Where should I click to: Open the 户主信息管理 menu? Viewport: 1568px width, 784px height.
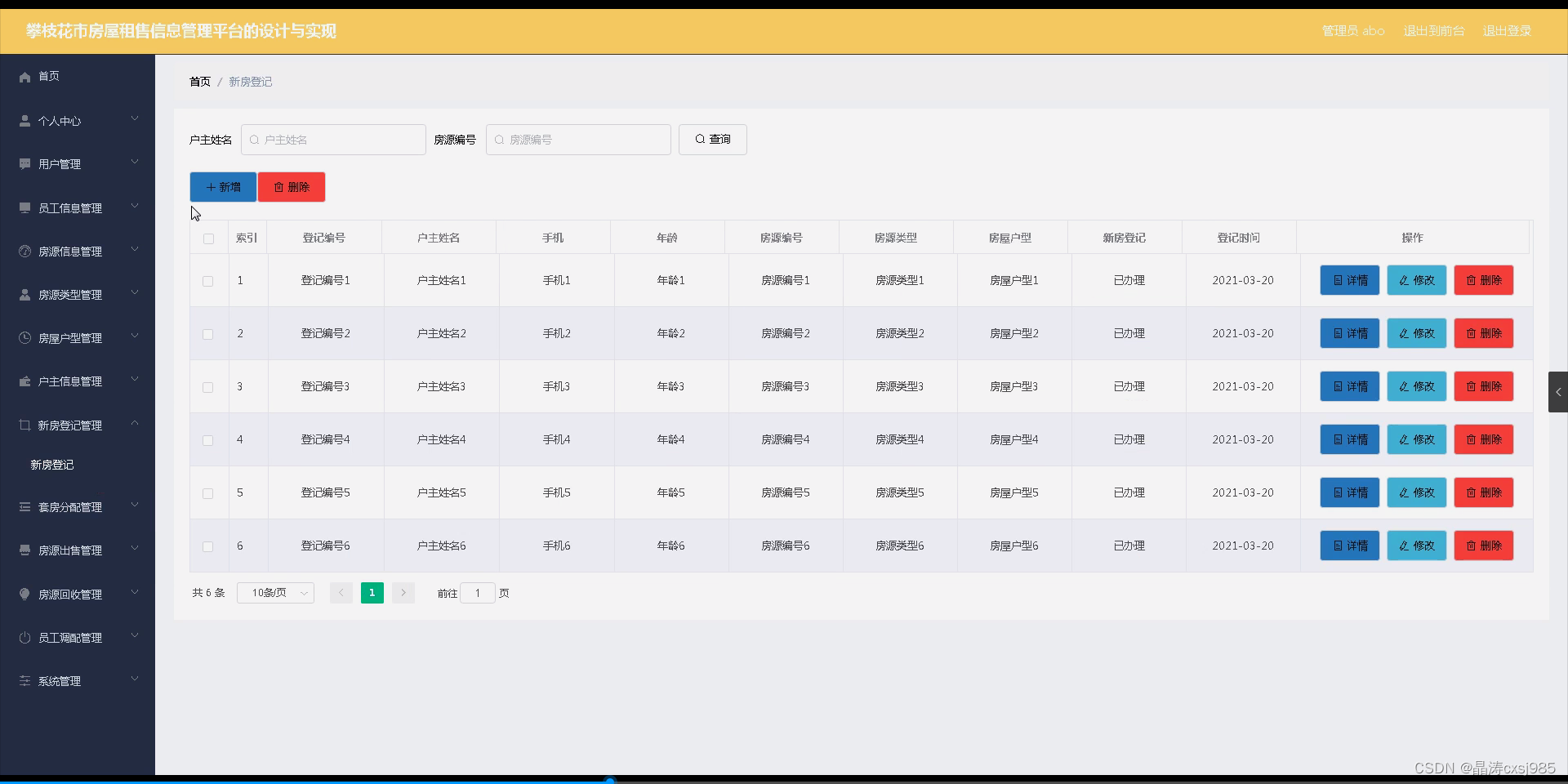point(78,381)
